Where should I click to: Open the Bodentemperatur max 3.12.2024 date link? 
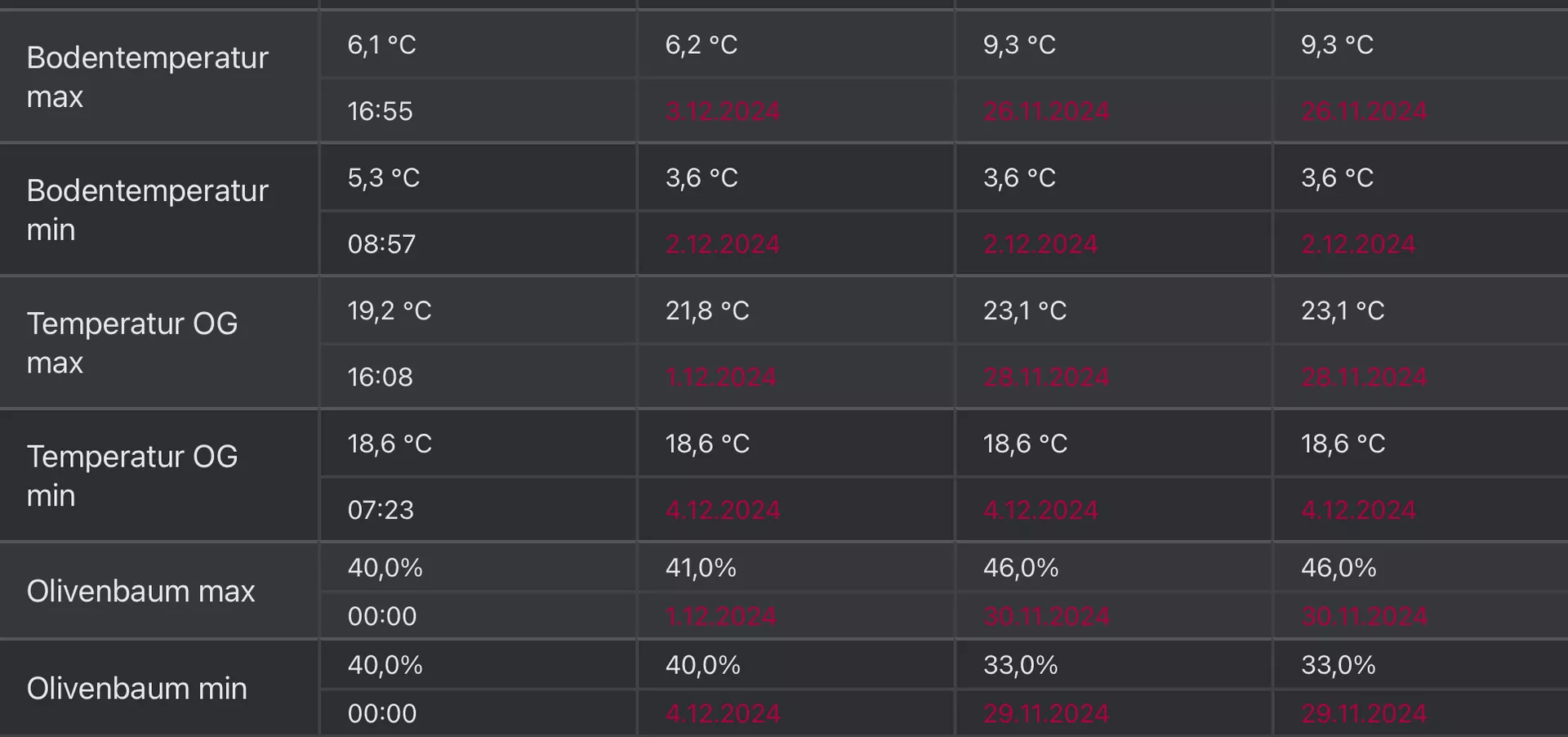coord(722,111)
